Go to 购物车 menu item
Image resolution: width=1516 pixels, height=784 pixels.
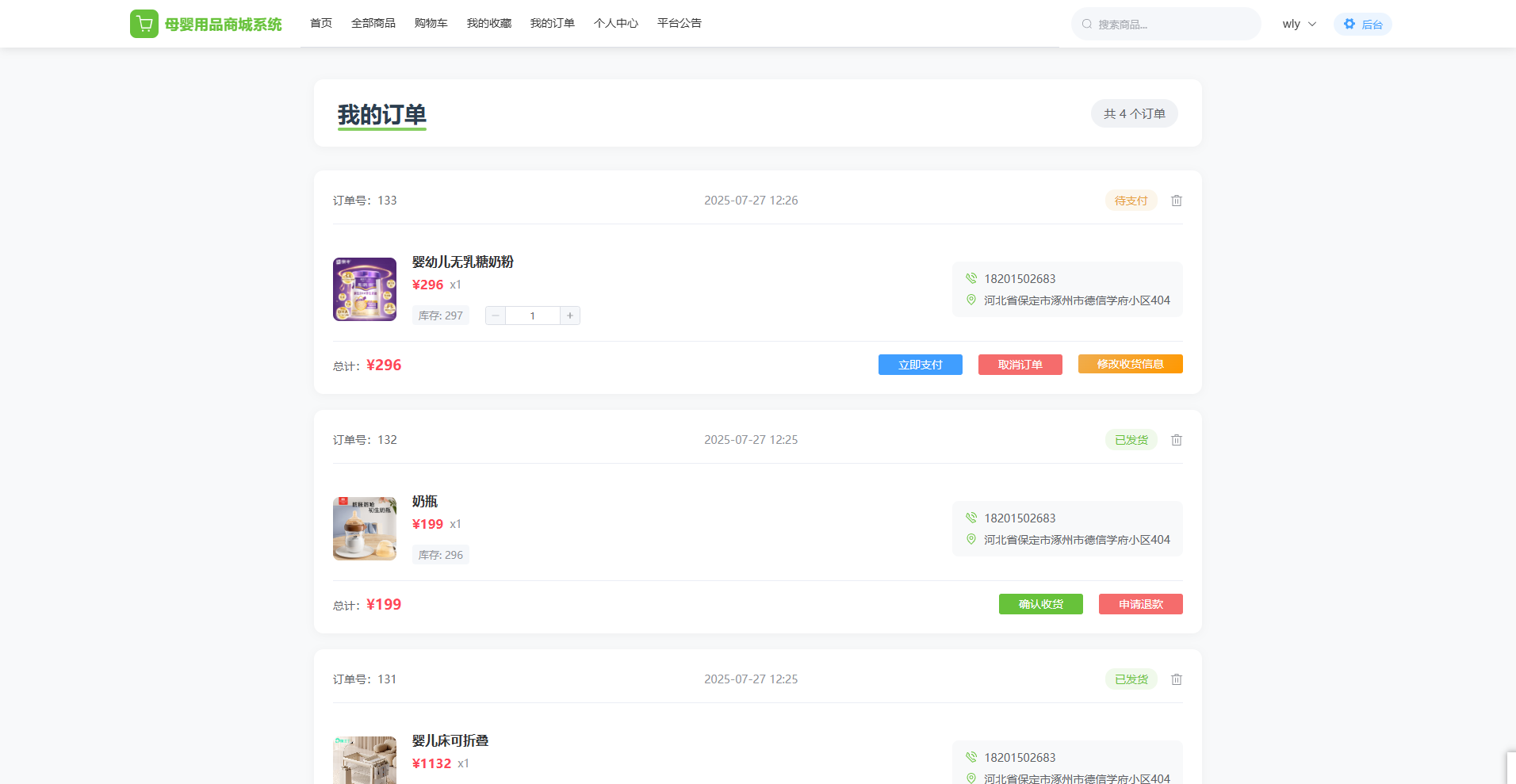click(431, 23)
